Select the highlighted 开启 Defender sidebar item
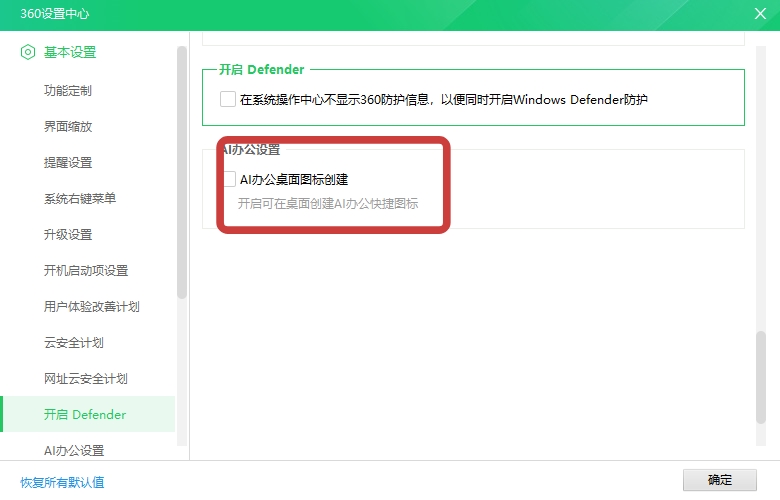 point(88,414)
